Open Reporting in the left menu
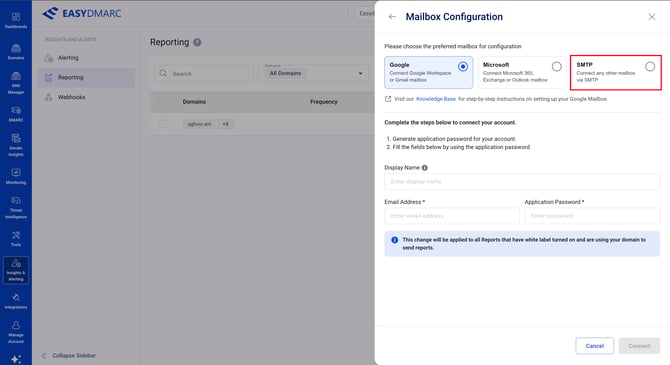The height and width of the screenshot is (365, 670). 86,77
